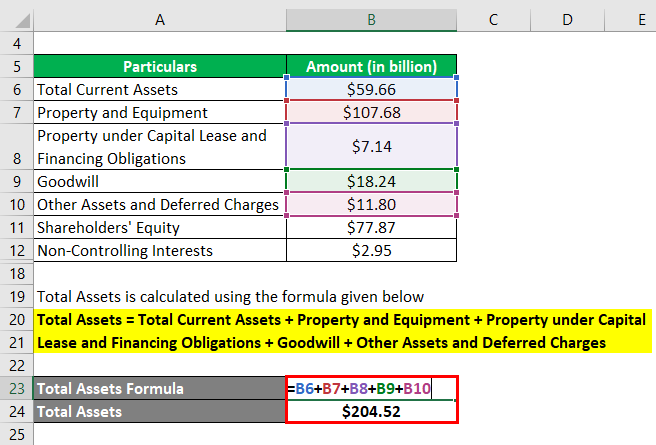Select row 12 header
The width and height of the screenshot is (656, 445).
[x=17, y=251]
